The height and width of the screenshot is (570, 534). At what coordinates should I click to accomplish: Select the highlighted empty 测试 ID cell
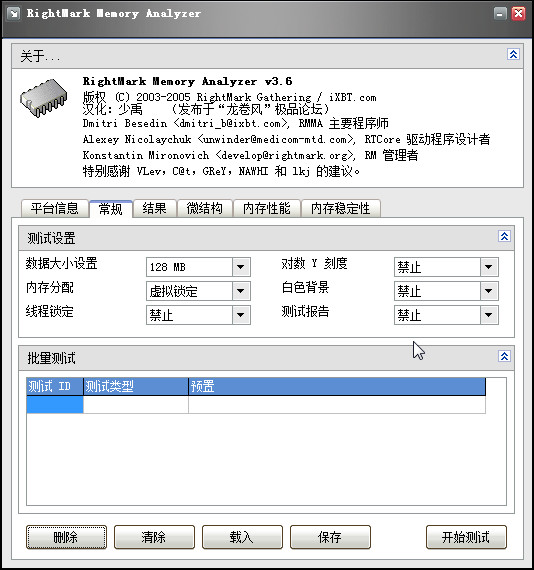[x=55, y=405]
